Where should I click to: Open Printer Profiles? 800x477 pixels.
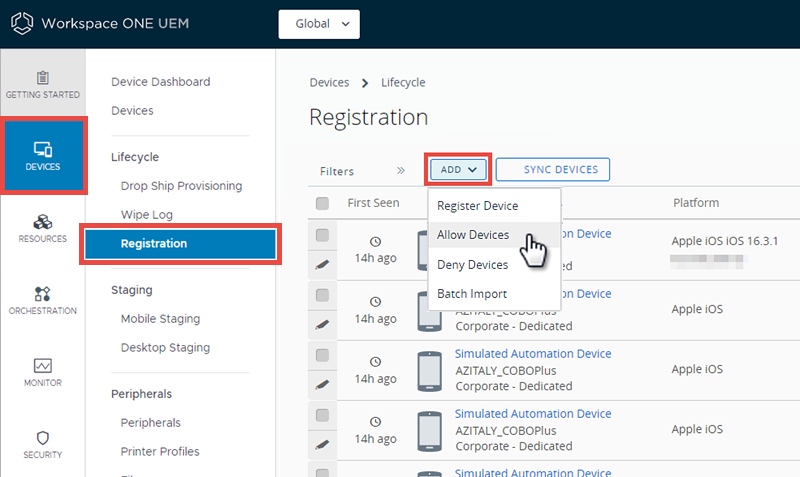click(x=160, y=451)
